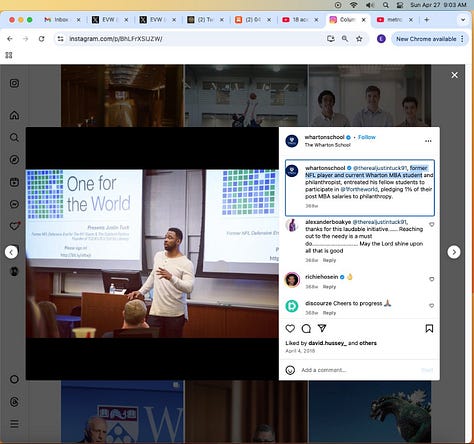Open the Chrome apps grid shortcut
This screenshot has width=474, height=444.
click(x=9, y=55)
